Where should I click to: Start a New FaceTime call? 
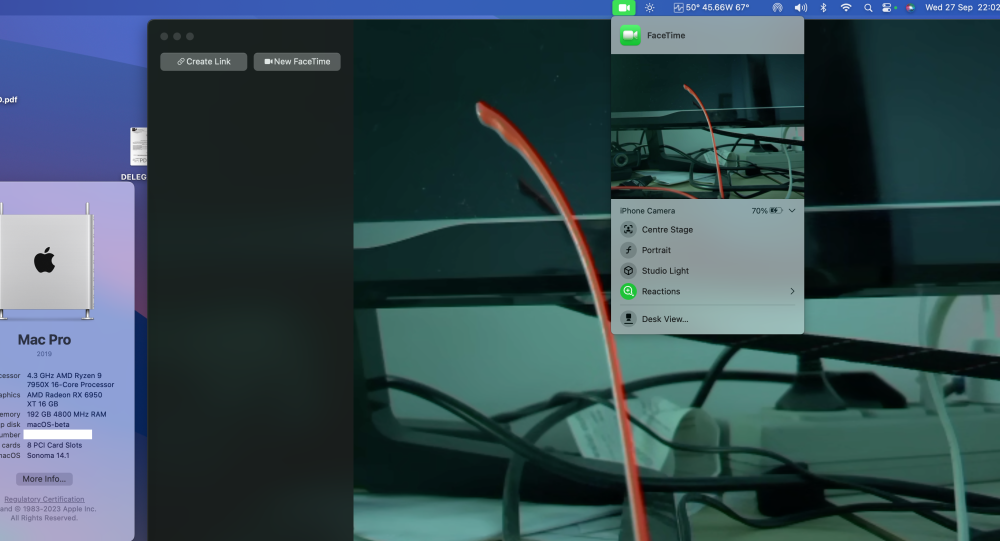pos(297,61)
